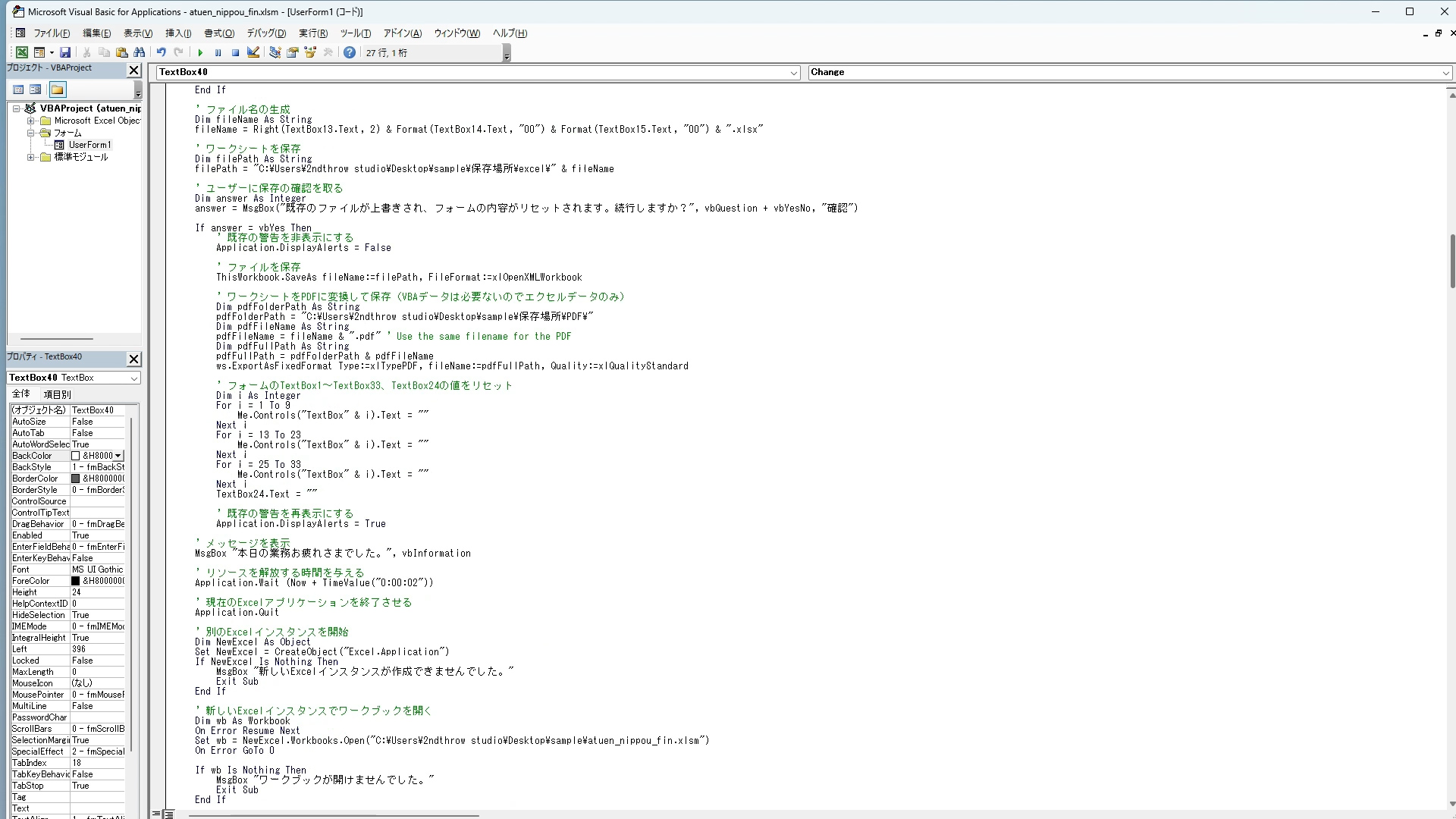
Task: Switch to the 全体 properties tab
Action: (x=21, y=394)
